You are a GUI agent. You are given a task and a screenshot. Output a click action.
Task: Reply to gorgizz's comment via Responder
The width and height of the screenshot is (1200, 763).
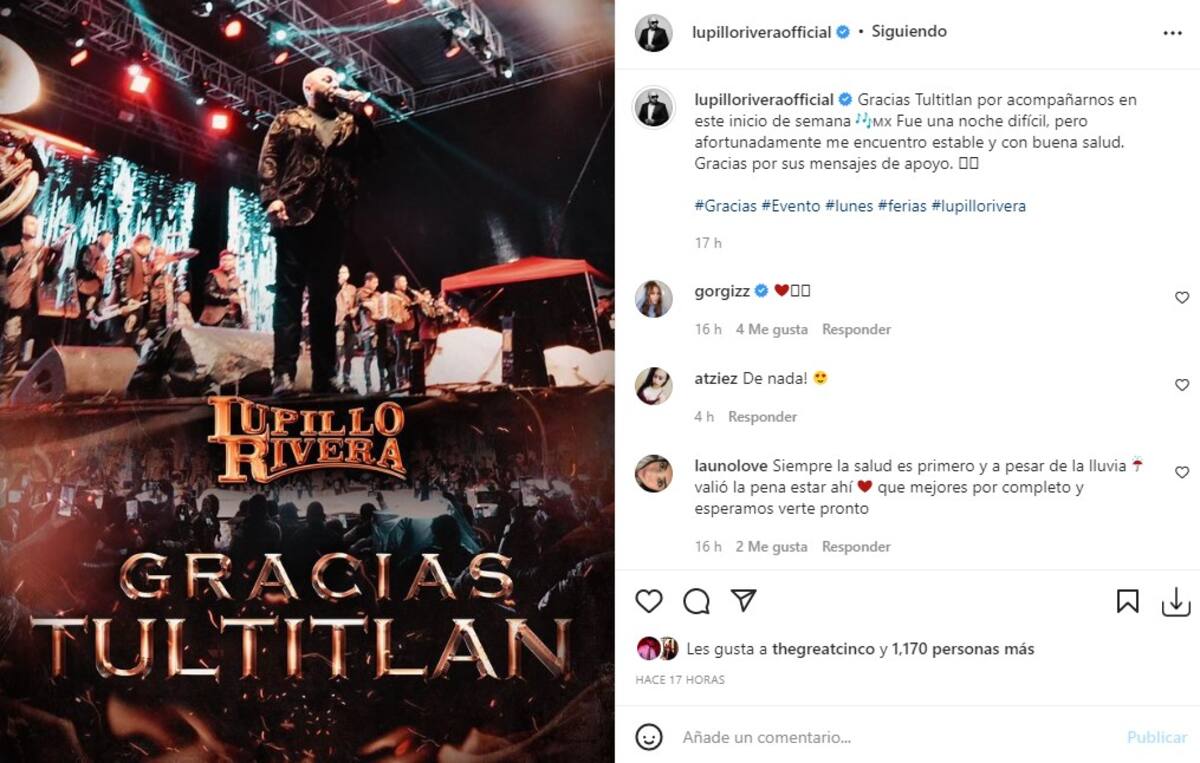click(856, 329)
